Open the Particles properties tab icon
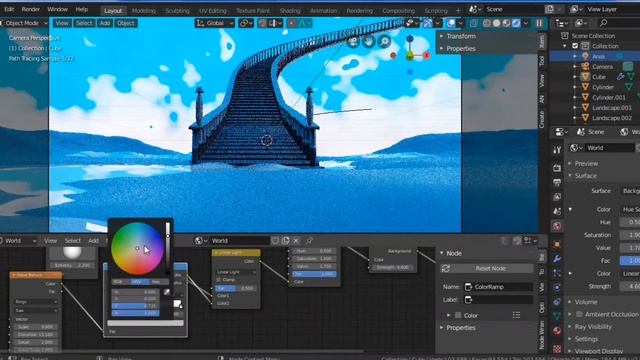 (x=557, y=273)
